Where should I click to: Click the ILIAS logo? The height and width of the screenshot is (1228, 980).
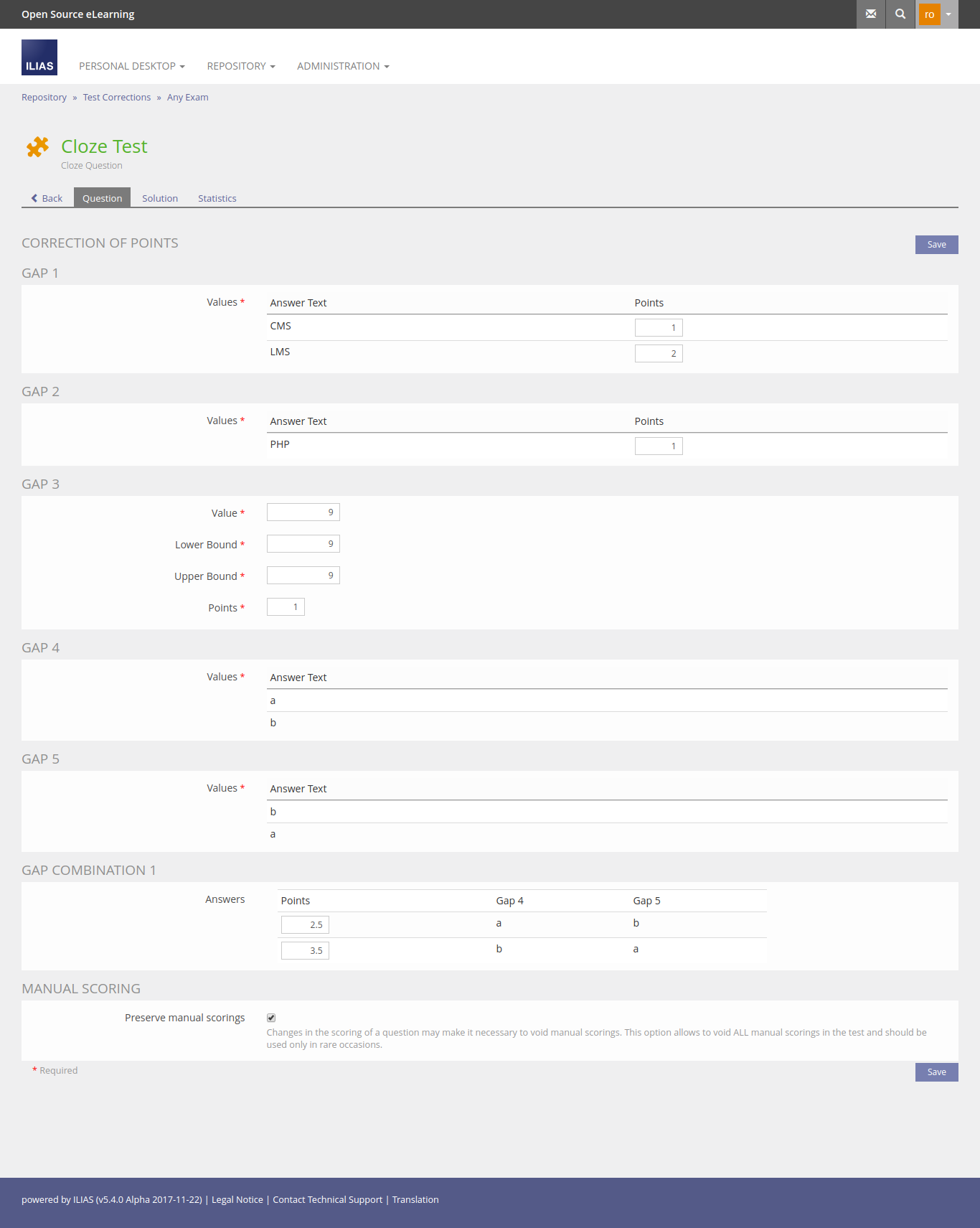pyautogui.click(x=39, y=57)
